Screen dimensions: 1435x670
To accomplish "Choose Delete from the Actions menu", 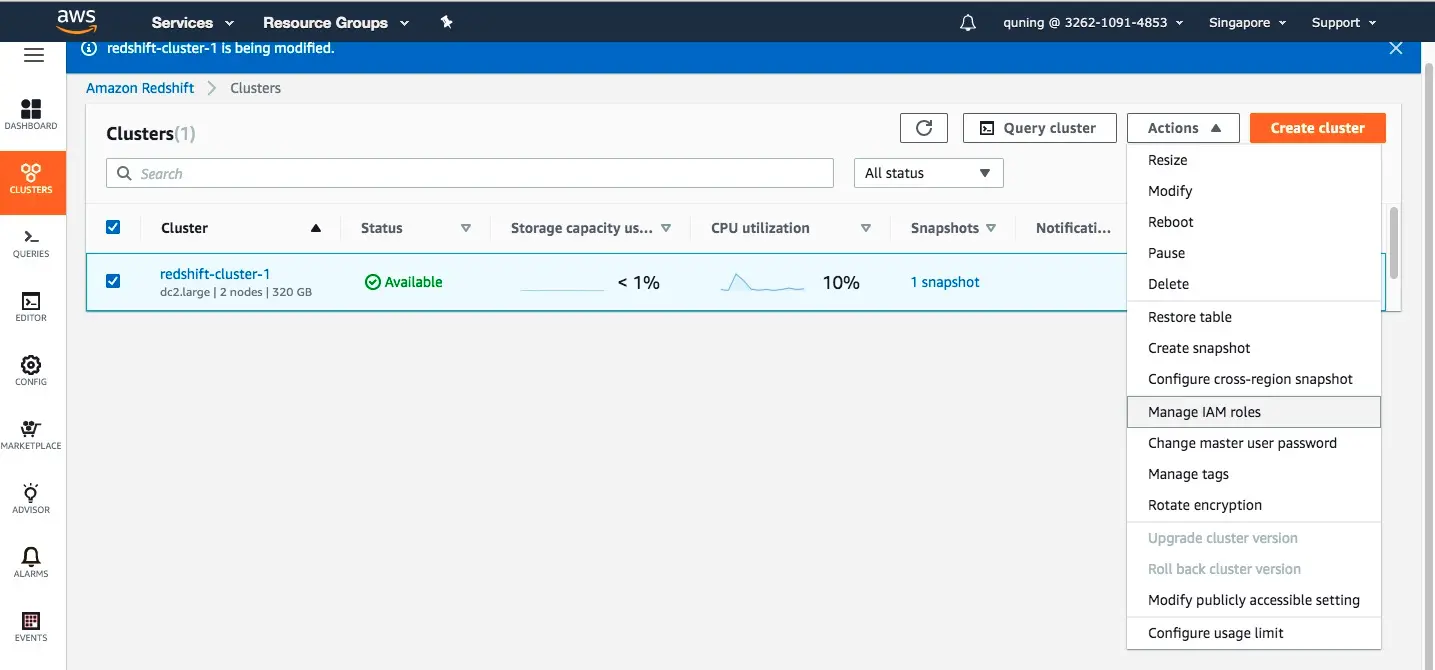I will (1254, 284).
